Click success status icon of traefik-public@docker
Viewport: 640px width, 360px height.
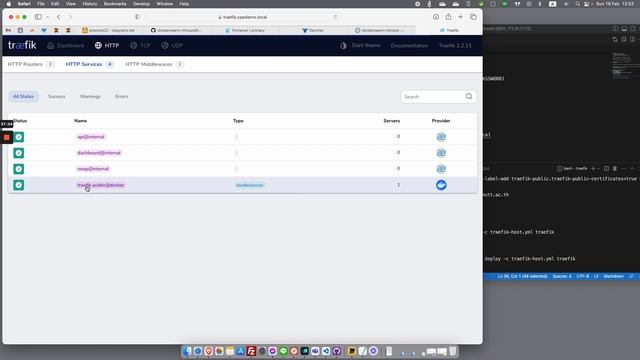pyautogui.click(x=19, y=185)
